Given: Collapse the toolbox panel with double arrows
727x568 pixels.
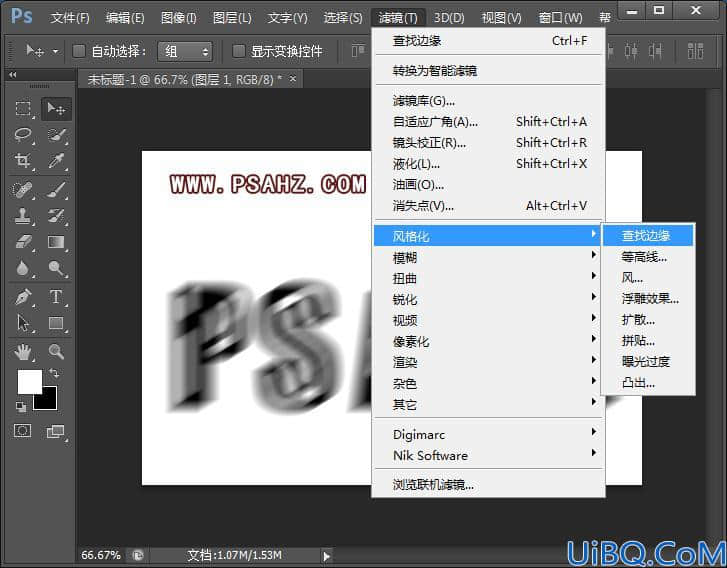Looking at the screenshot, I should coord(13,75).
